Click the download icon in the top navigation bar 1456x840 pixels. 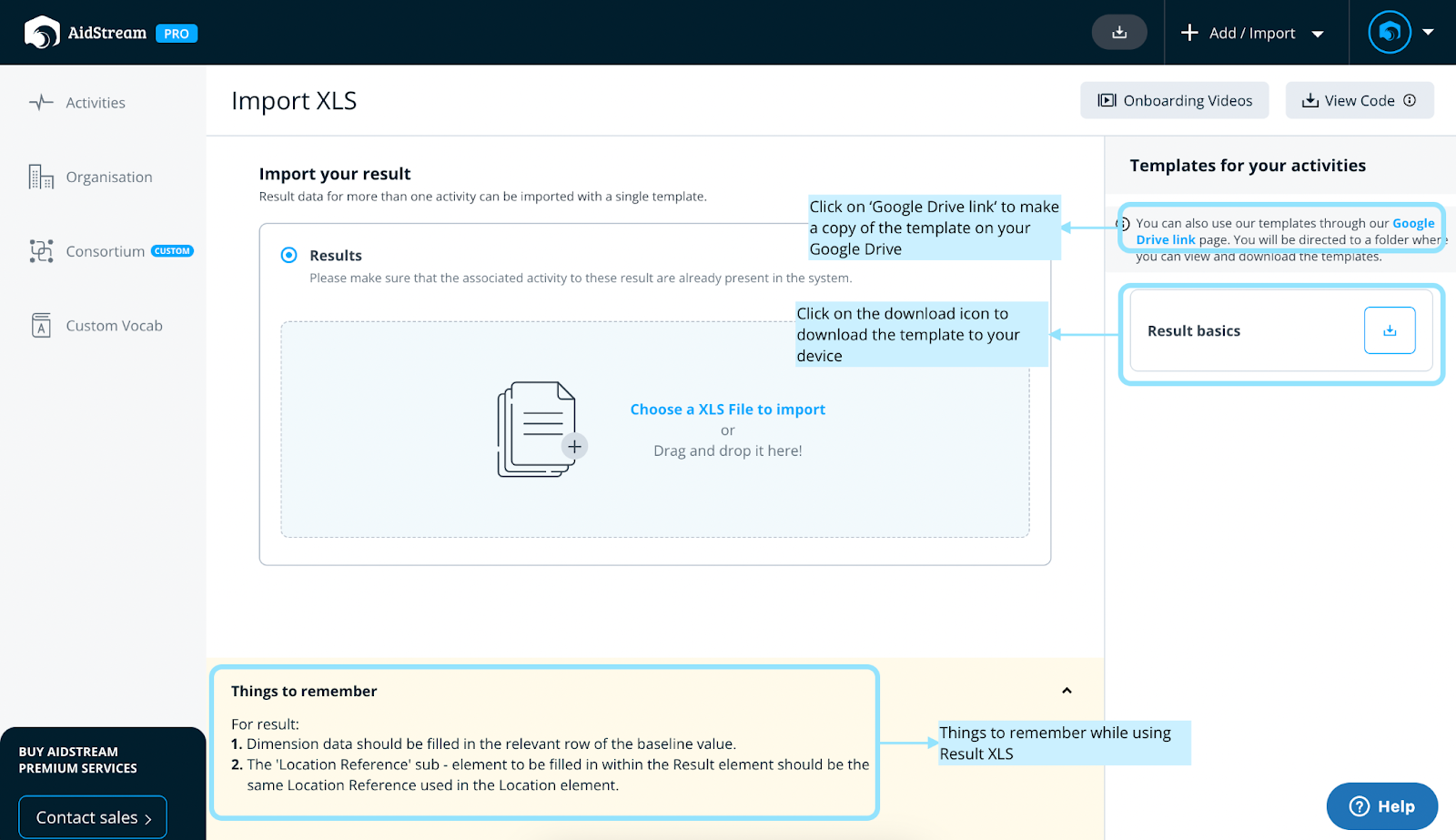1119,32
